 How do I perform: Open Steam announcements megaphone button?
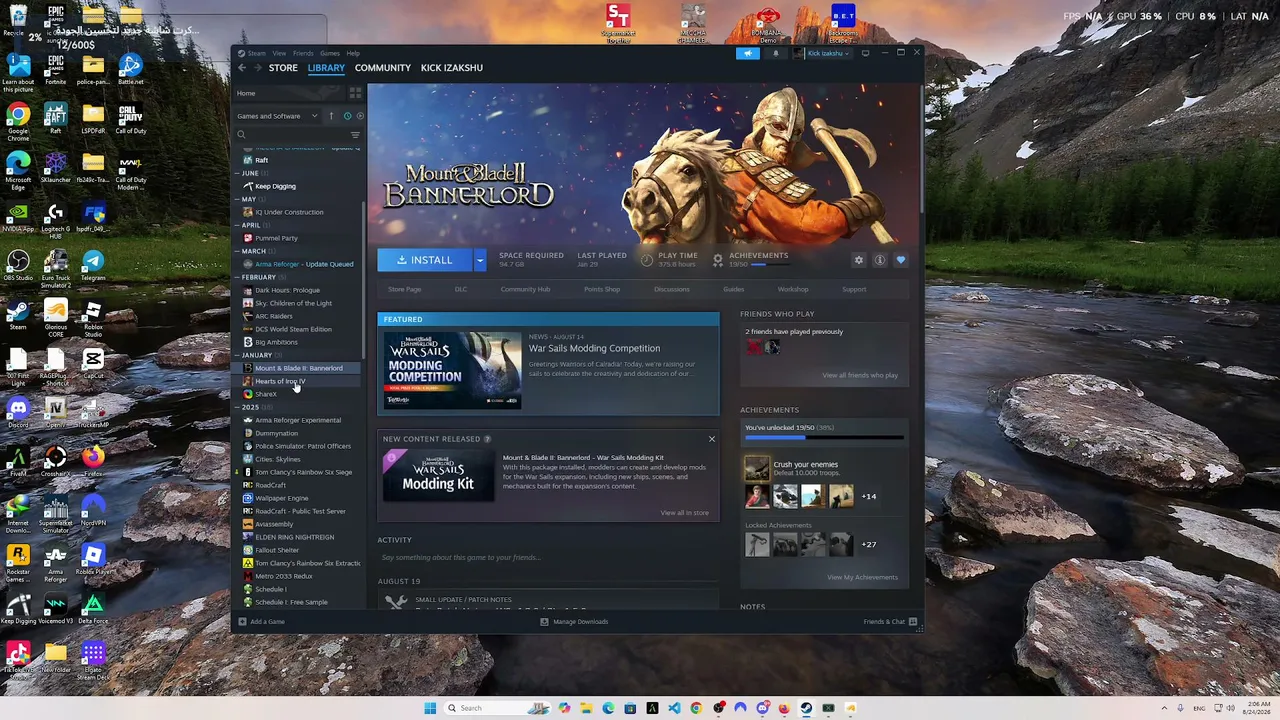pos(748,53)
